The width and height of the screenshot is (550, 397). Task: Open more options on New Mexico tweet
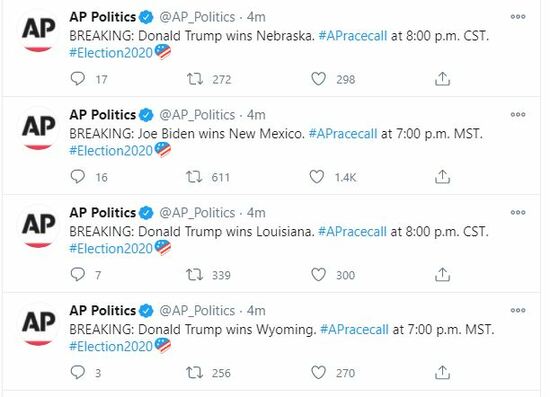tap(518, 114)
